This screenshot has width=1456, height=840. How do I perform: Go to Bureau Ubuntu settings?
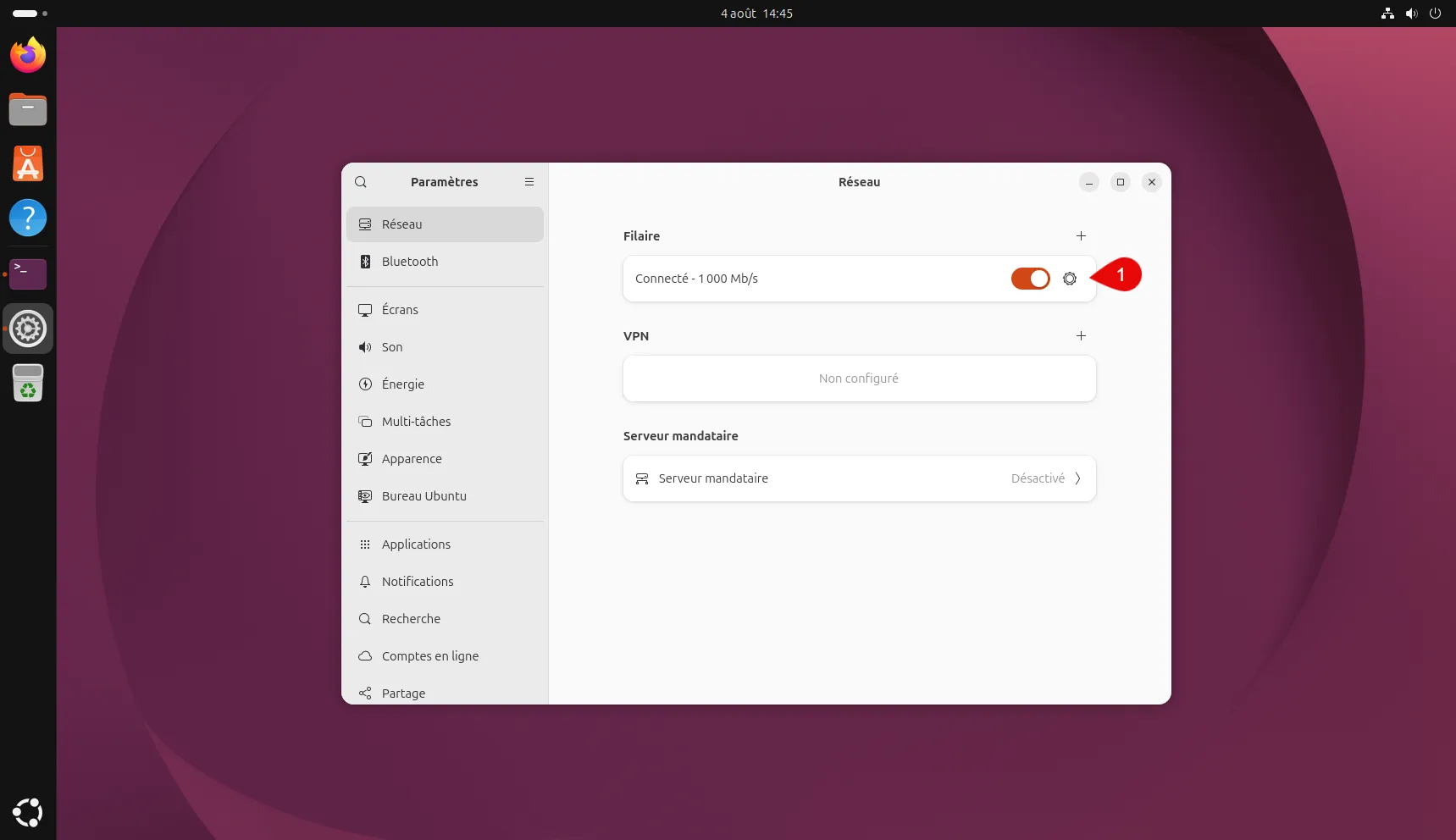click(x=445, y=496)
